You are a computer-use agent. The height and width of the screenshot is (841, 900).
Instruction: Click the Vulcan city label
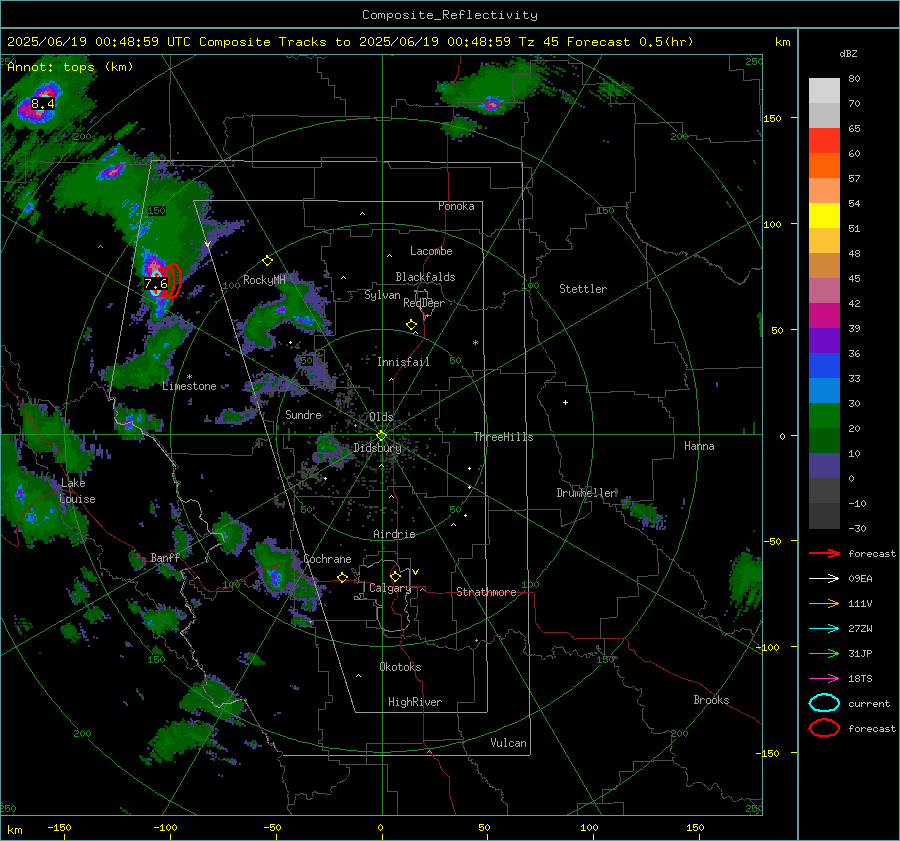click(508, 743)
